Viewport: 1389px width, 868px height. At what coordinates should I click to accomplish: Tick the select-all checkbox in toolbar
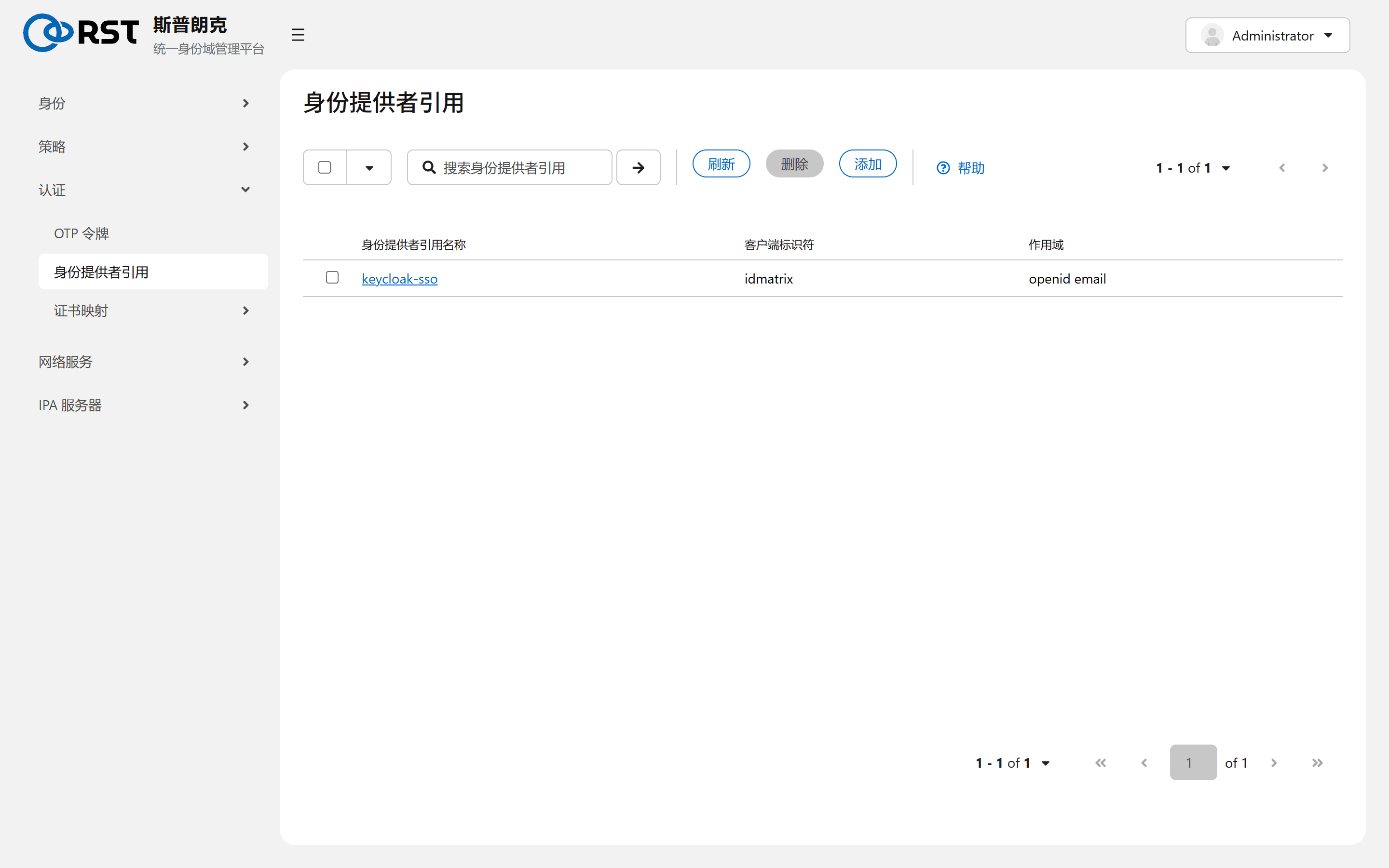[324, 167]
